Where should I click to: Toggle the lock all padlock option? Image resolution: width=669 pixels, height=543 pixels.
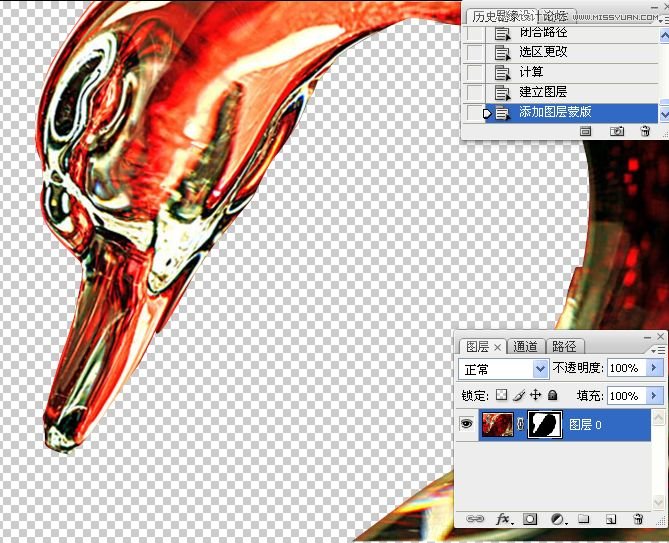(x=552, y=396)
